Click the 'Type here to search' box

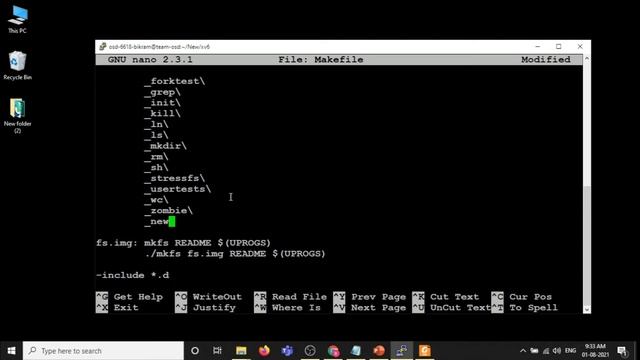coord(103,351)
